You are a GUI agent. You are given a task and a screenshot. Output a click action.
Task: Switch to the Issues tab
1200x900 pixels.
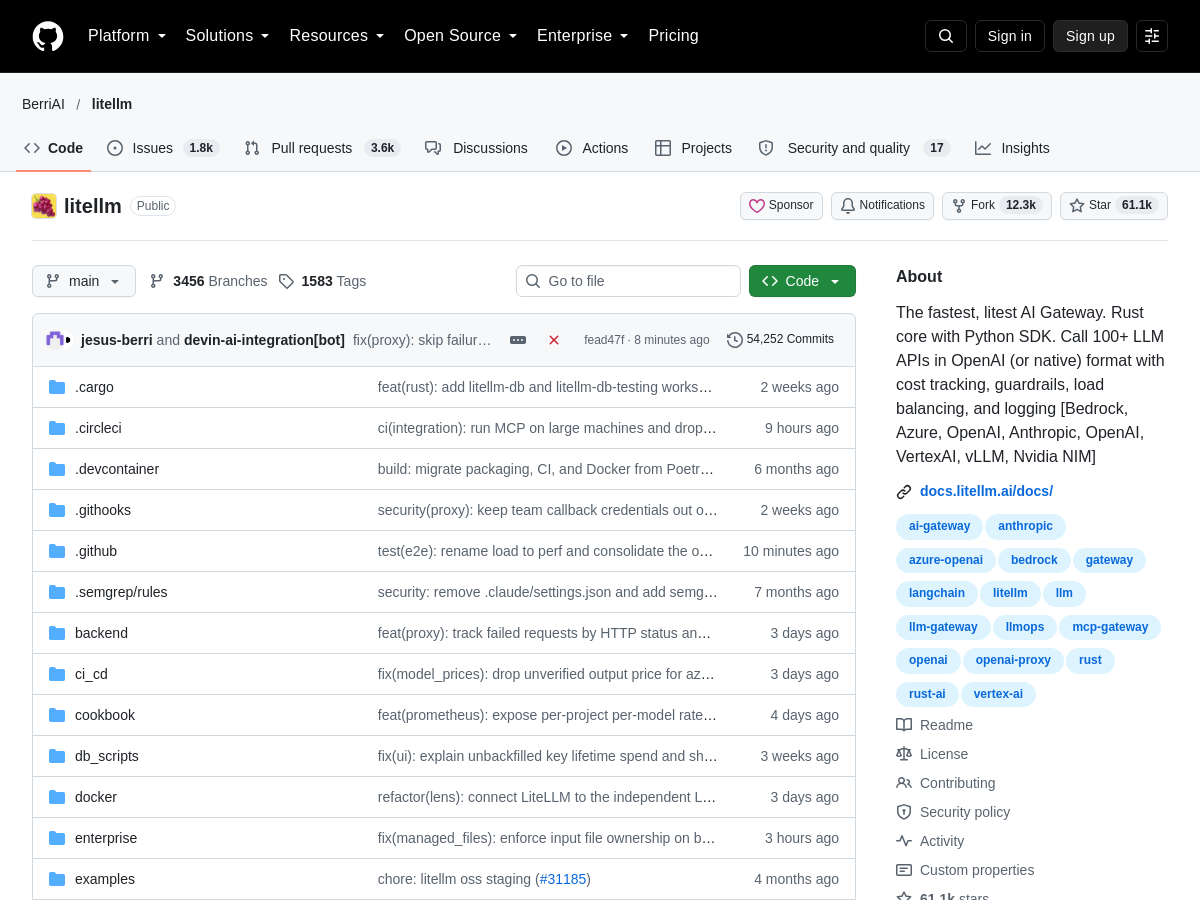pos(163,148)
